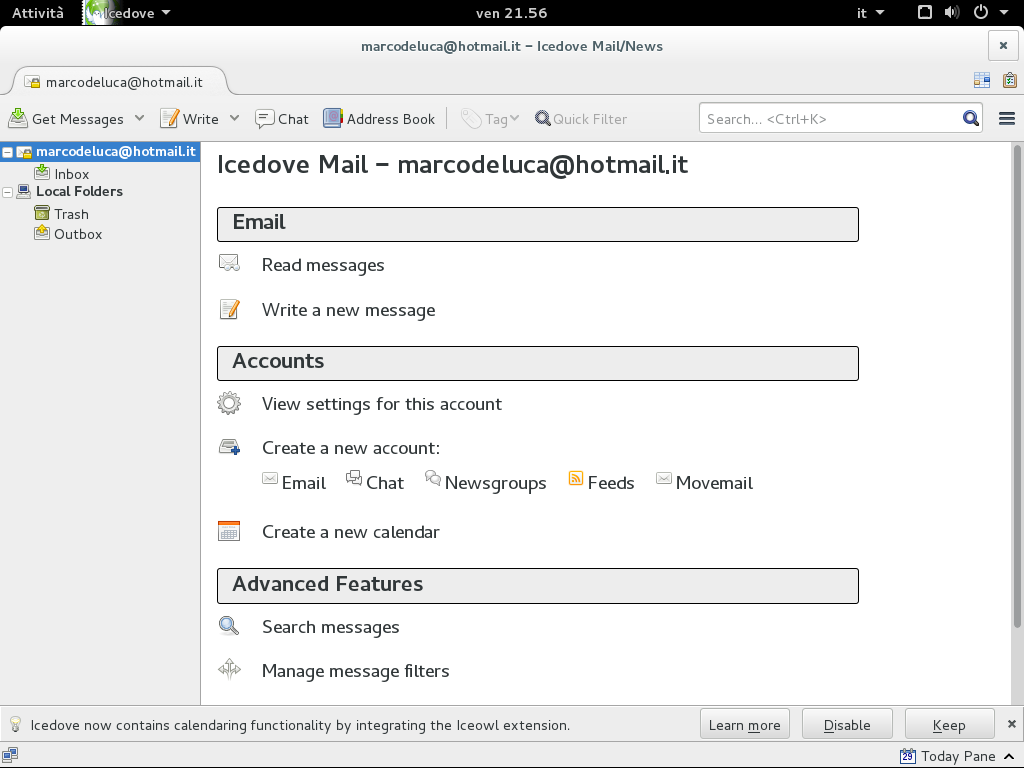This screenshot has width=1024, height=768.
Task: Open the it keyboard layout menu
Action: coord(870,13)
